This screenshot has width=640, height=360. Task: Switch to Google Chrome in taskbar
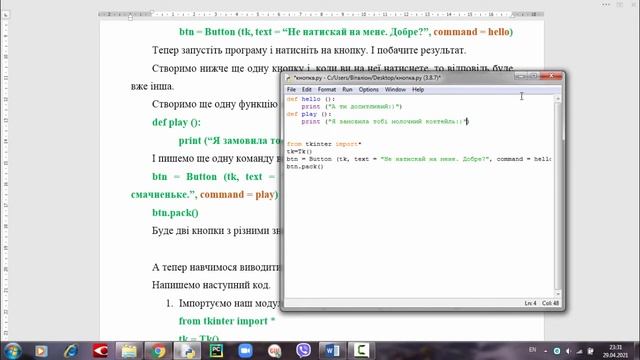pos(158,351)
